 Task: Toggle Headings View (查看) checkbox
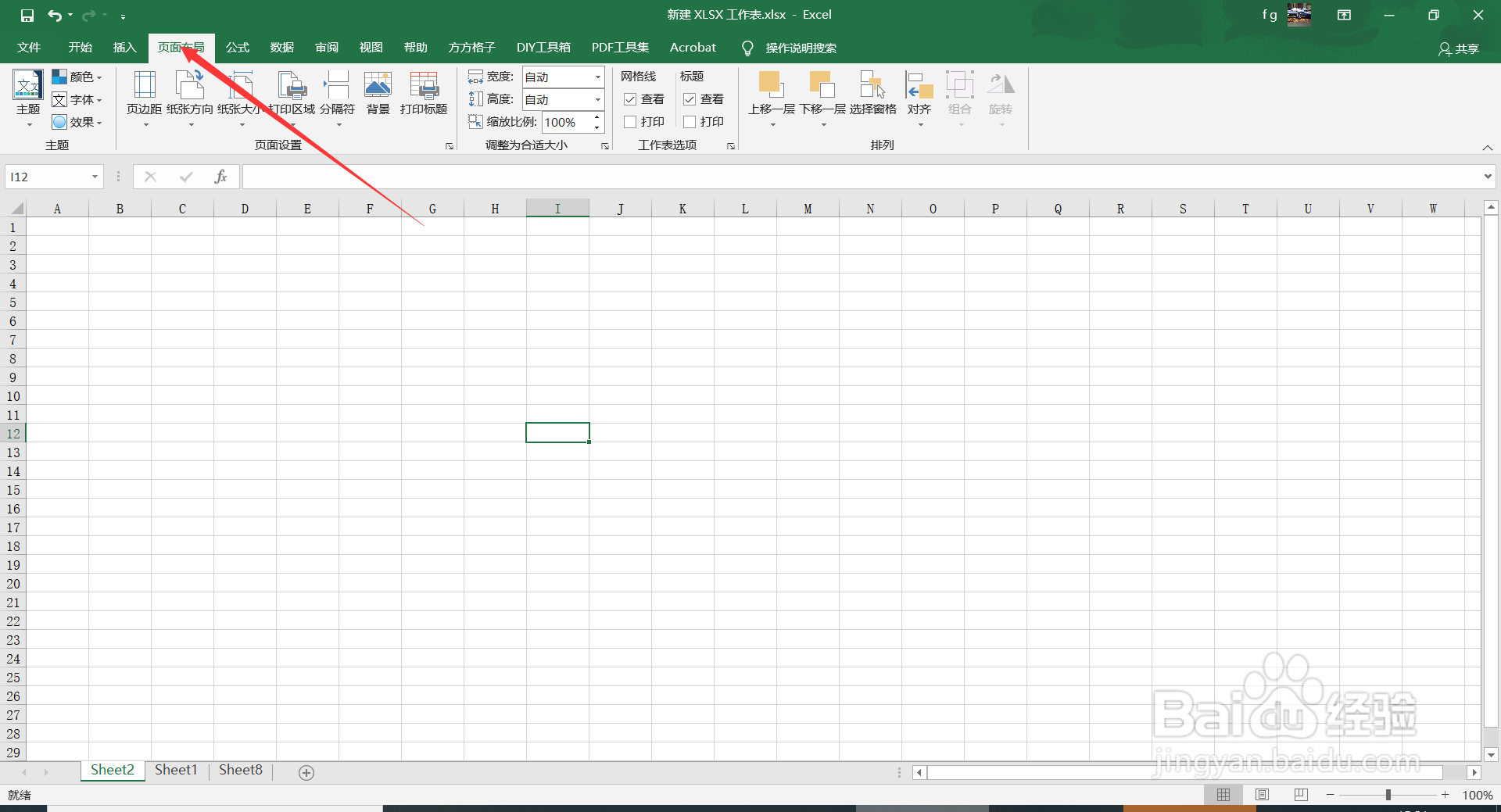[x=690, y=99]
